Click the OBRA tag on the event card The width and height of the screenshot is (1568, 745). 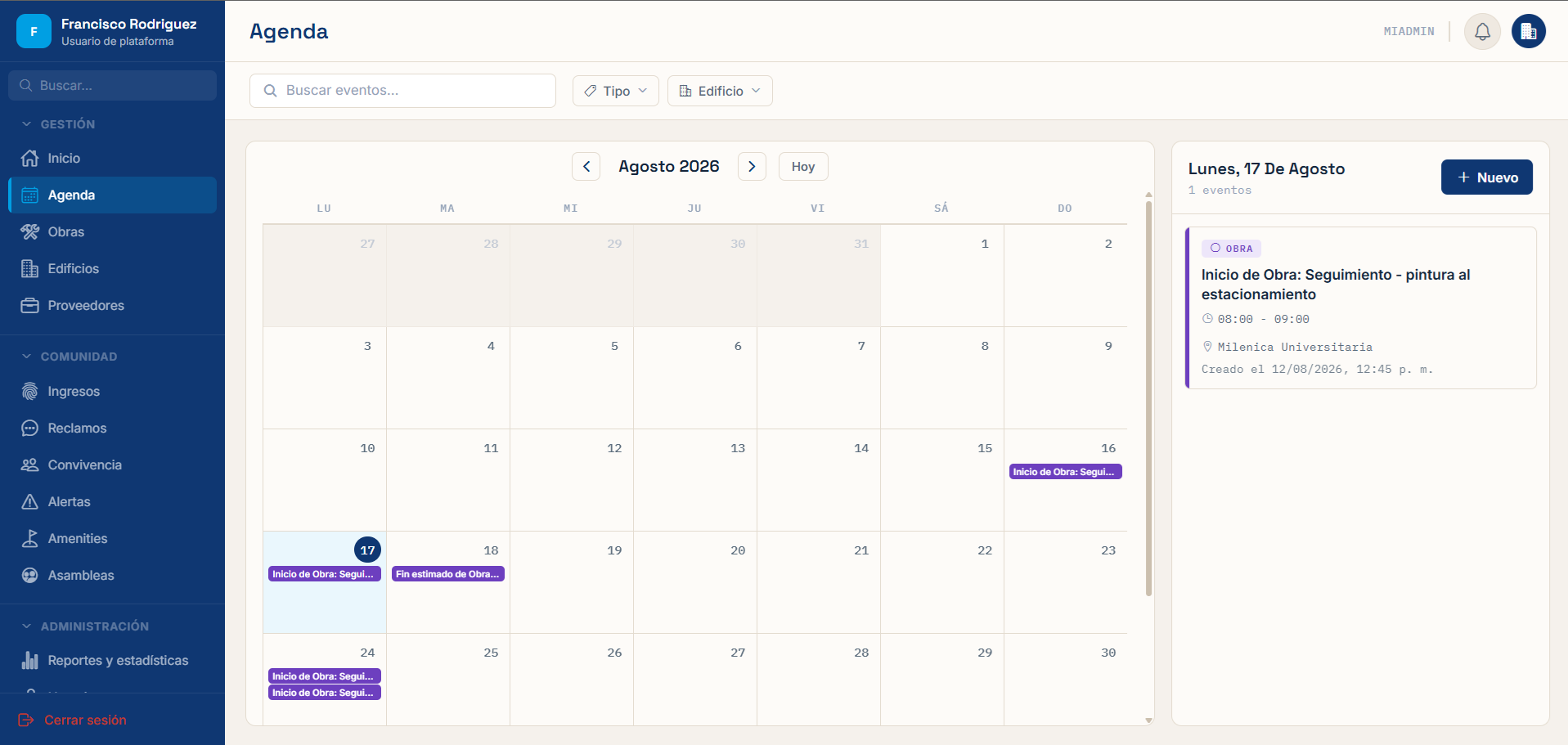1231,249
